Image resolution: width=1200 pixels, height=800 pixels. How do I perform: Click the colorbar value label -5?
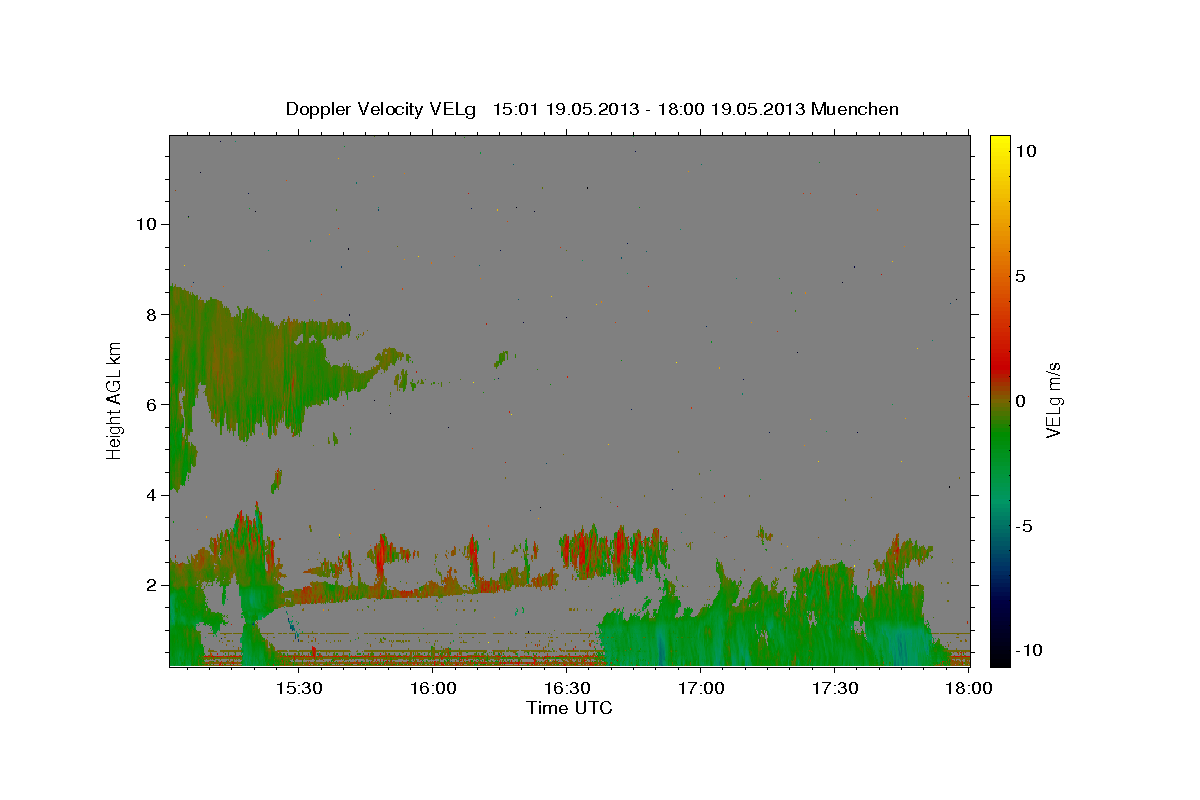1023,526
